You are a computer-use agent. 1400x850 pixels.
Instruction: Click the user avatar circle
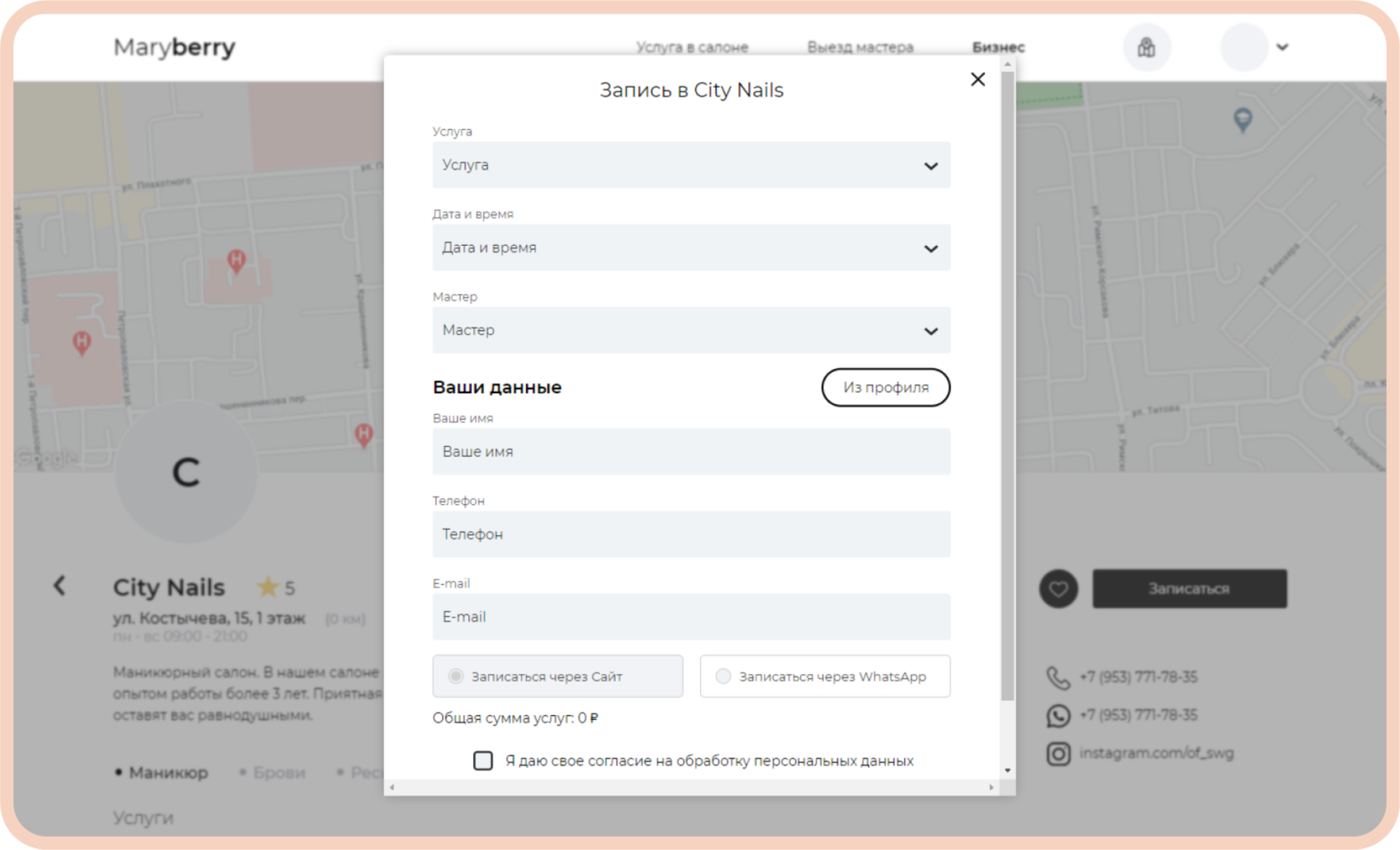click(1244, 47)
